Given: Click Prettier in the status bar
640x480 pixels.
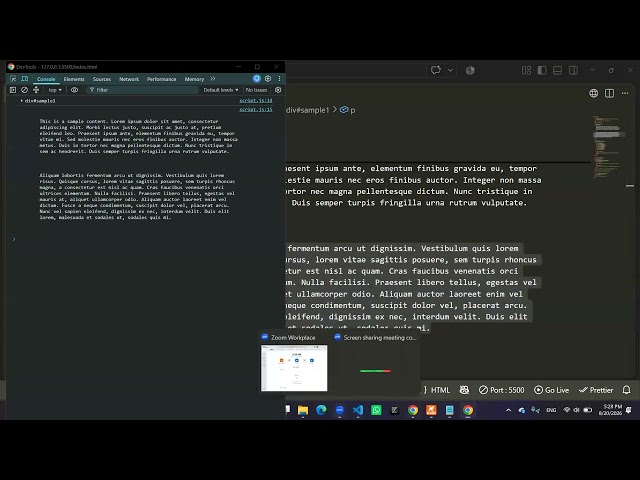Looking at the screenshot, I should click(x=596, y=390).
